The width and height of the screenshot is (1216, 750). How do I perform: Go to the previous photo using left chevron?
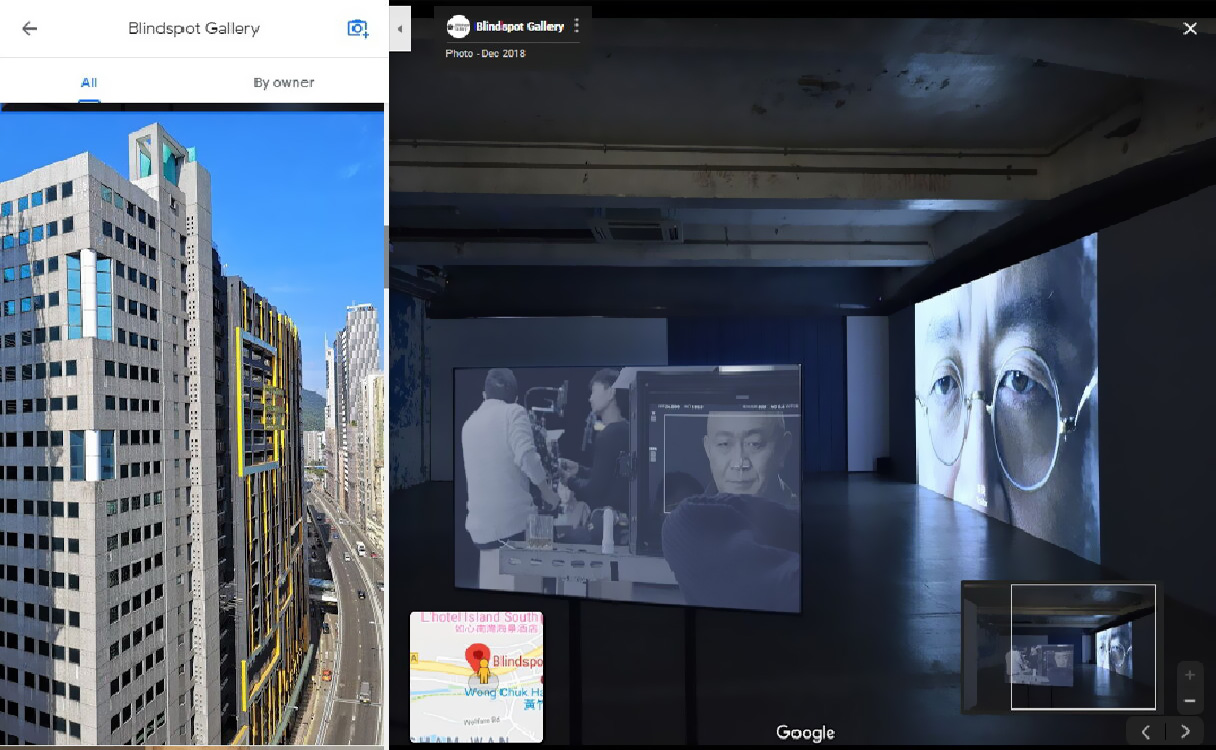(x=1146, y=732)
